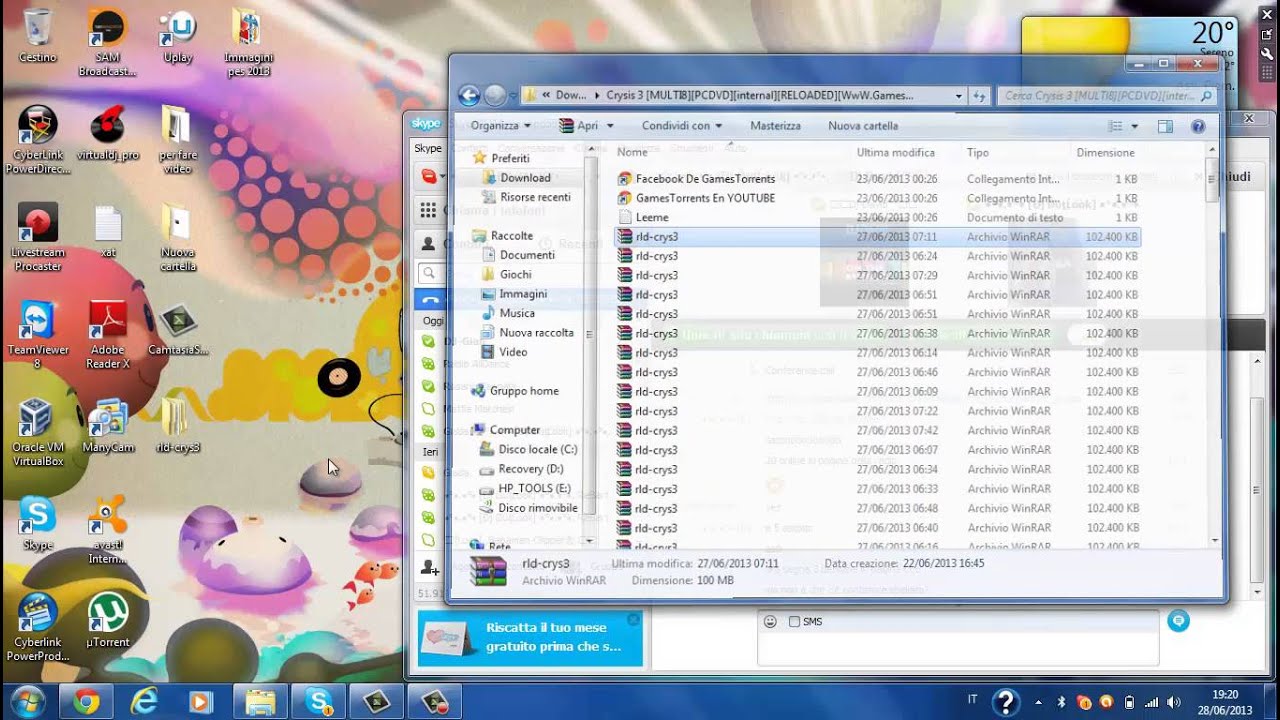This screenshot has height=720, width=1280.
Task: Launch µTorrent from the desktop
Action: pyautogui.click(x=107, y=620)
